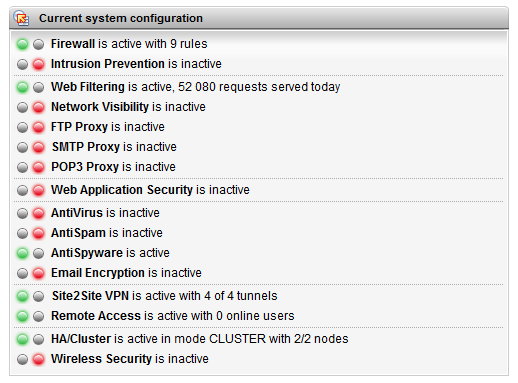Click the grey light beside SMTP Proxy
This screenshot has height=383, width=518.
click(x=22, y=147)
